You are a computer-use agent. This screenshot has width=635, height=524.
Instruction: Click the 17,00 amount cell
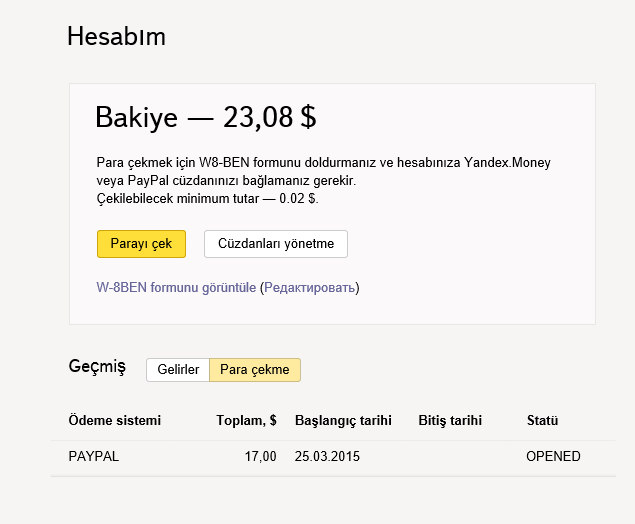pos(261,457)
